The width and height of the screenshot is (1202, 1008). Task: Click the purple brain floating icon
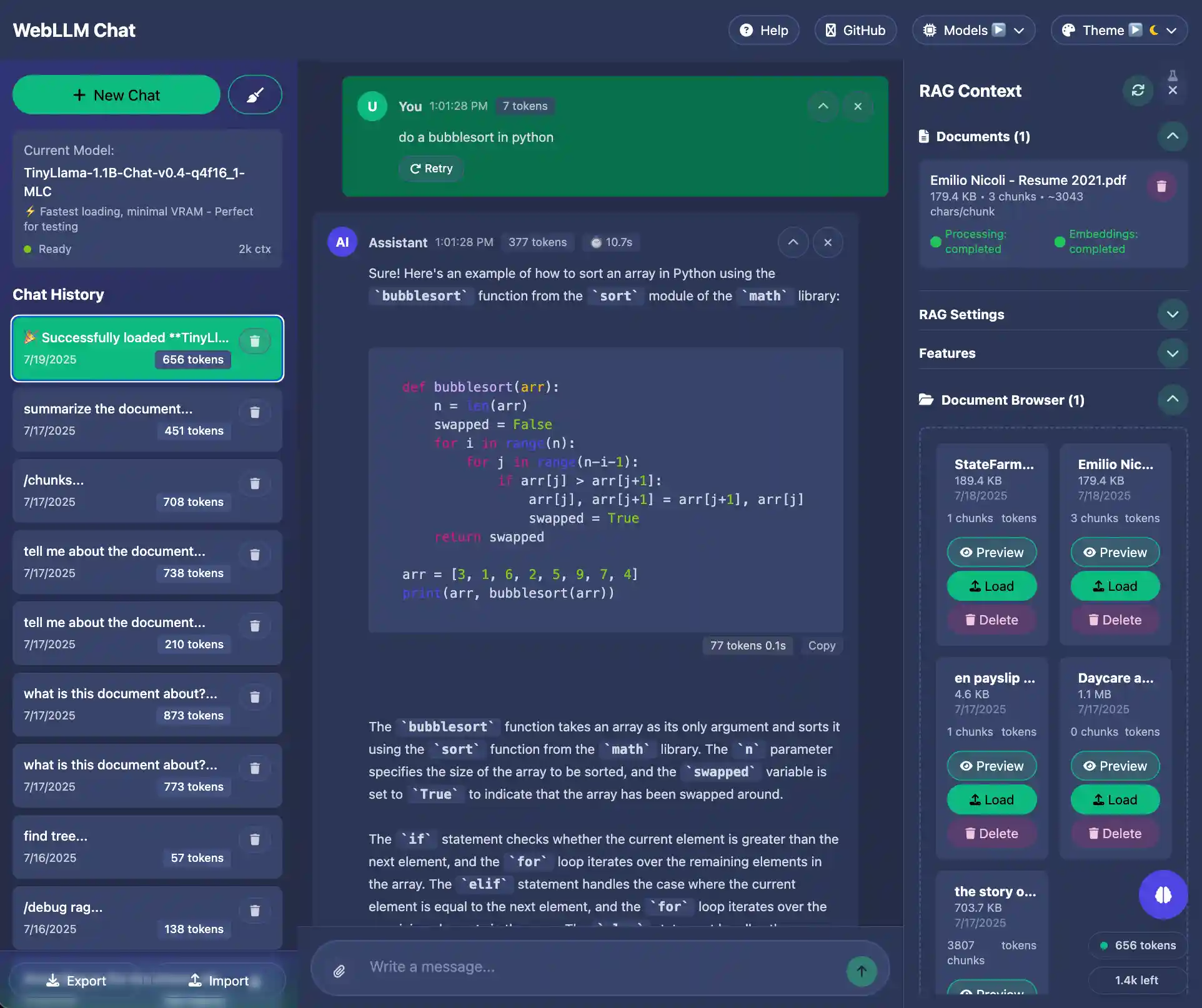pos(1163,895)
